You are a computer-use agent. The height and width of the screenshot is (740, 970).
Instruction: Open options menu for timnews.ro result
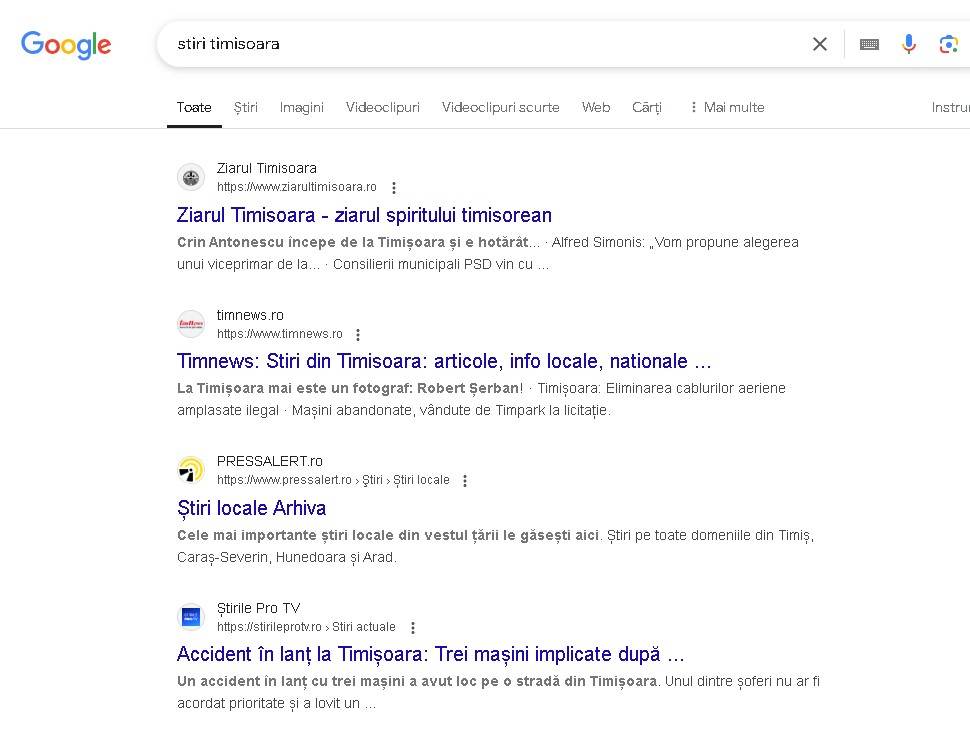(358, 335)
